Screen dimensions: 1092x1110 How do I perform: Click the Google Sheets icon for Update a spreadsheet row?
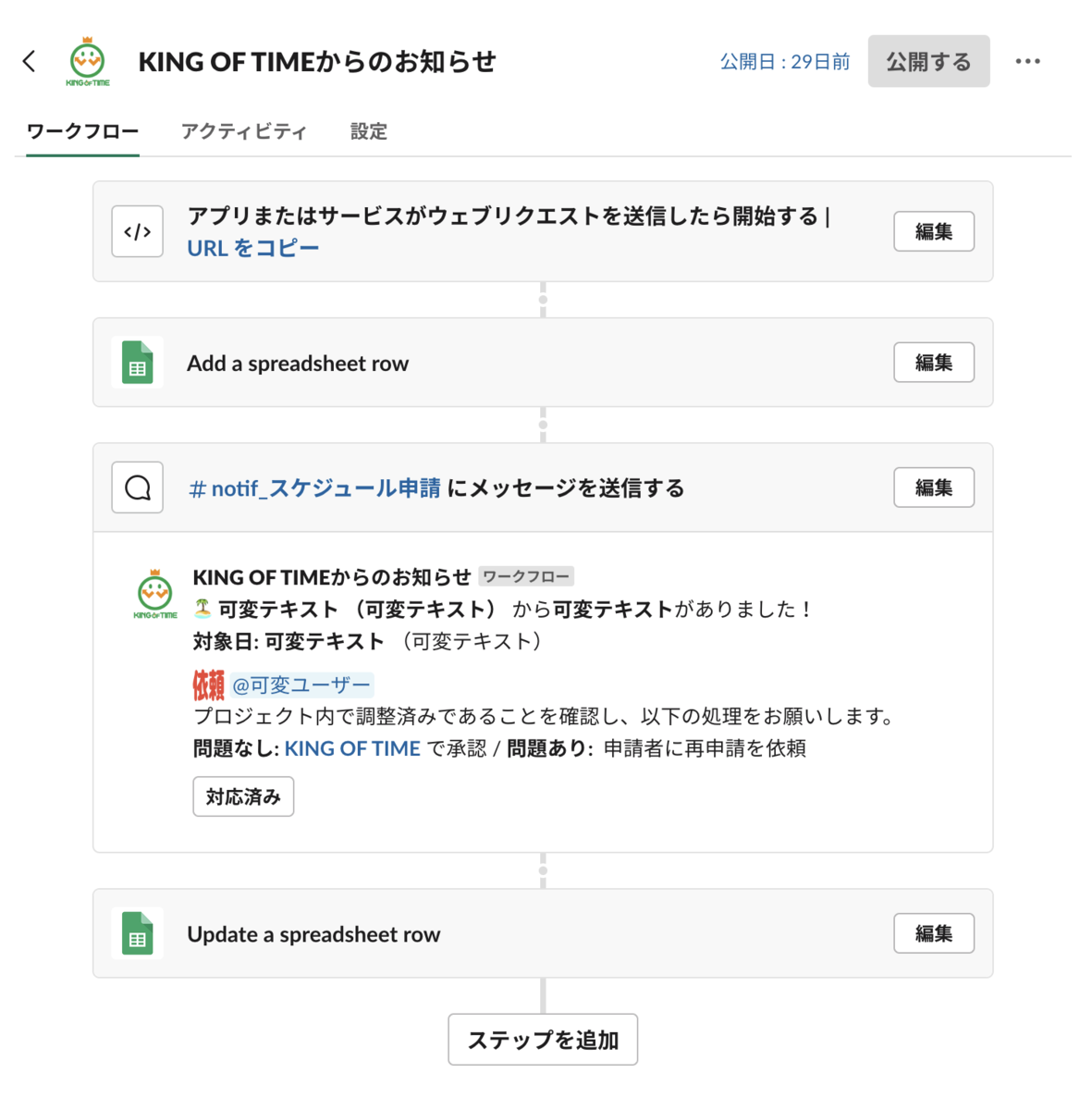click(x=138, y=933)
